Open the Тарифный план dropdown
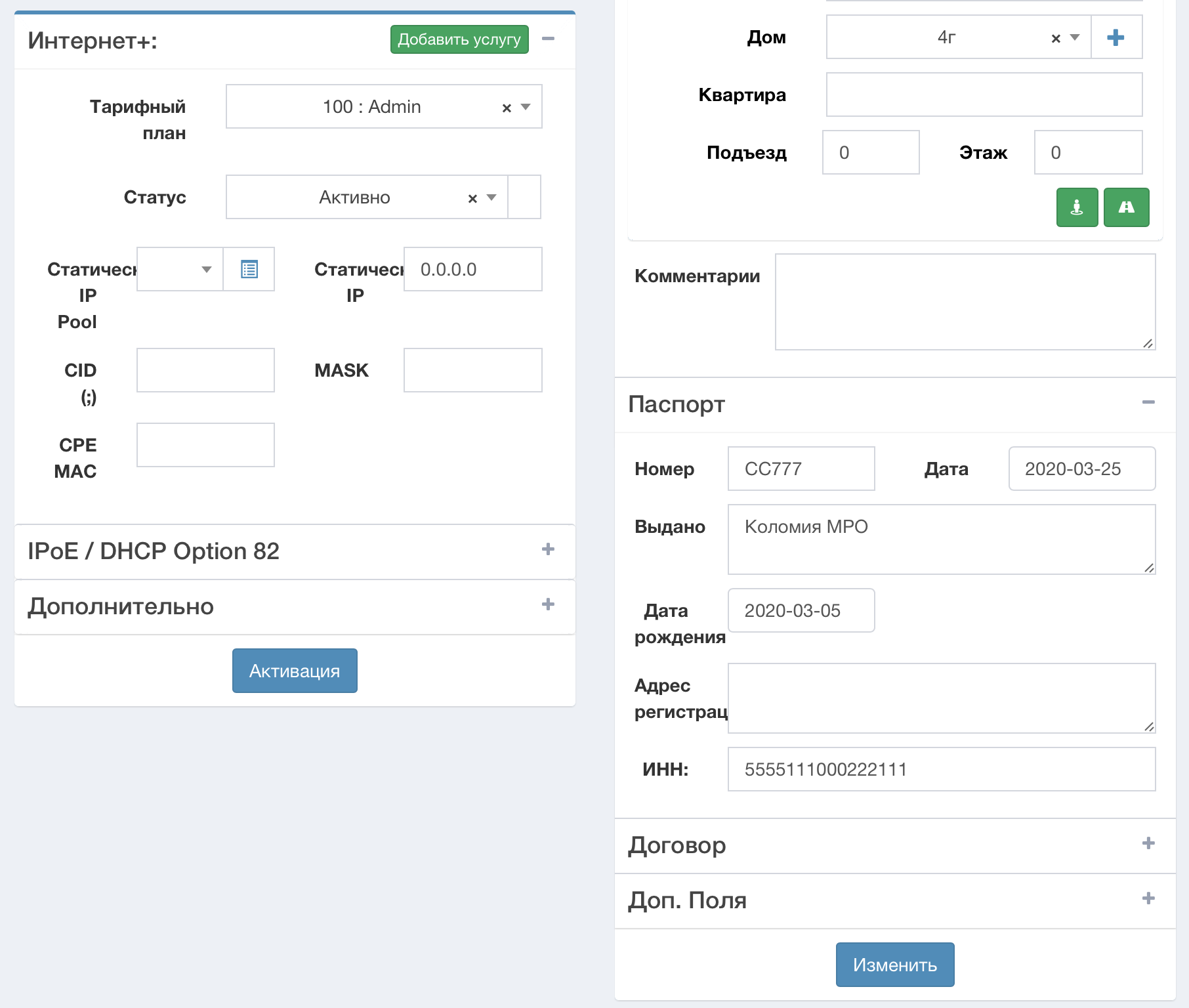Screen dimensions: 1189x1008 point(526,107)
